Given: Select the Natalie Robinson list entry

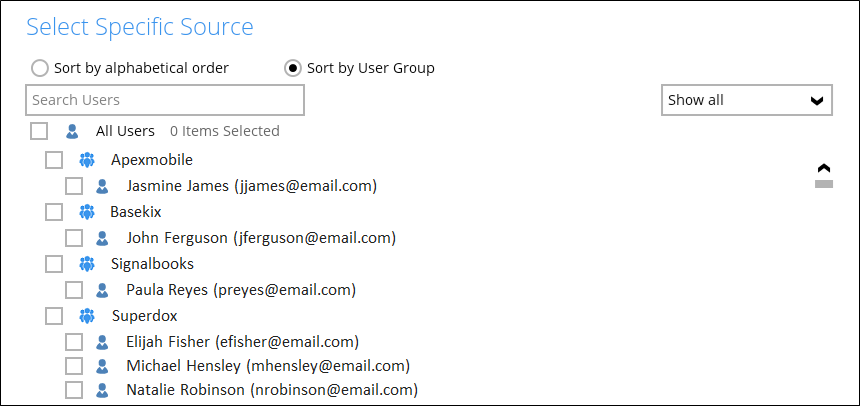Looking at the screenshot, I should [271, 390].
